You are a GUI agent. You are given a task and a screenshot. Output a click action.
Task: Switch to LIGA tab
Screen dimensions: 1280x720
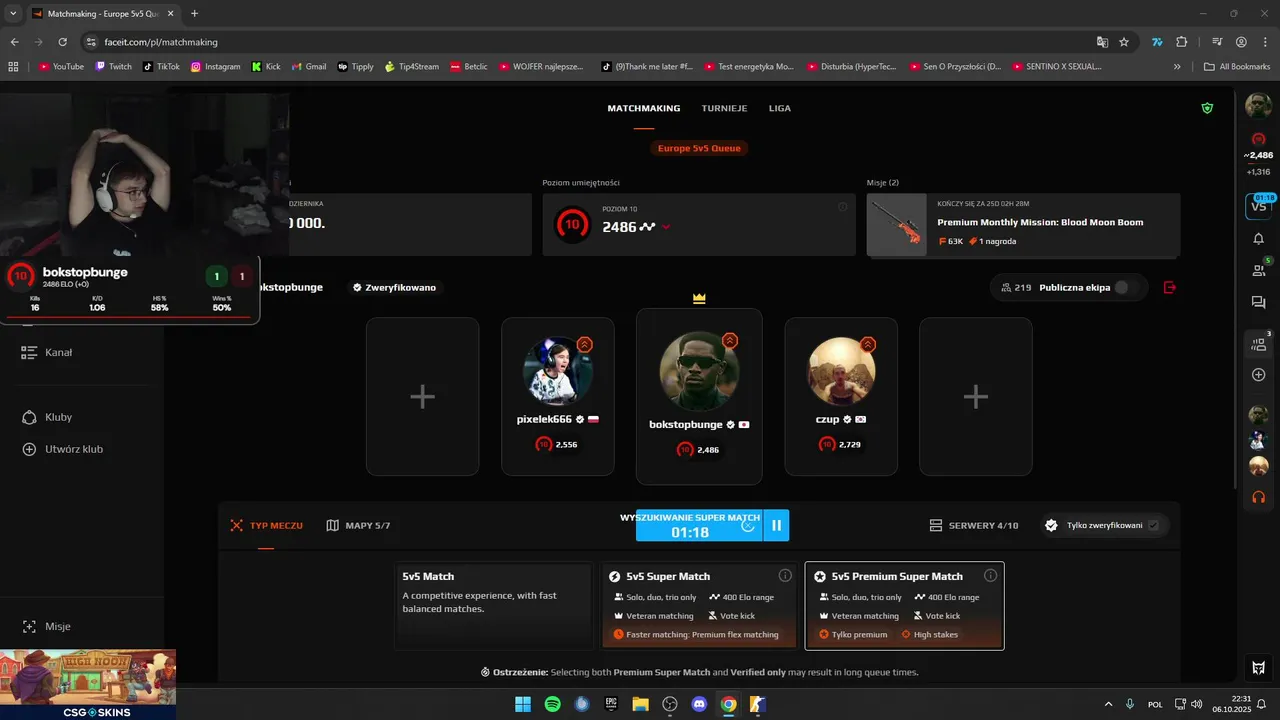pos(780,108)
